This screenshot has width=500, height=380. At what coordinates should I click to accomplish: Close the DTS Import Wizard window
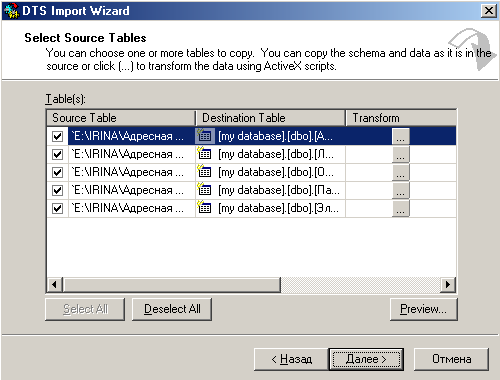489,11
